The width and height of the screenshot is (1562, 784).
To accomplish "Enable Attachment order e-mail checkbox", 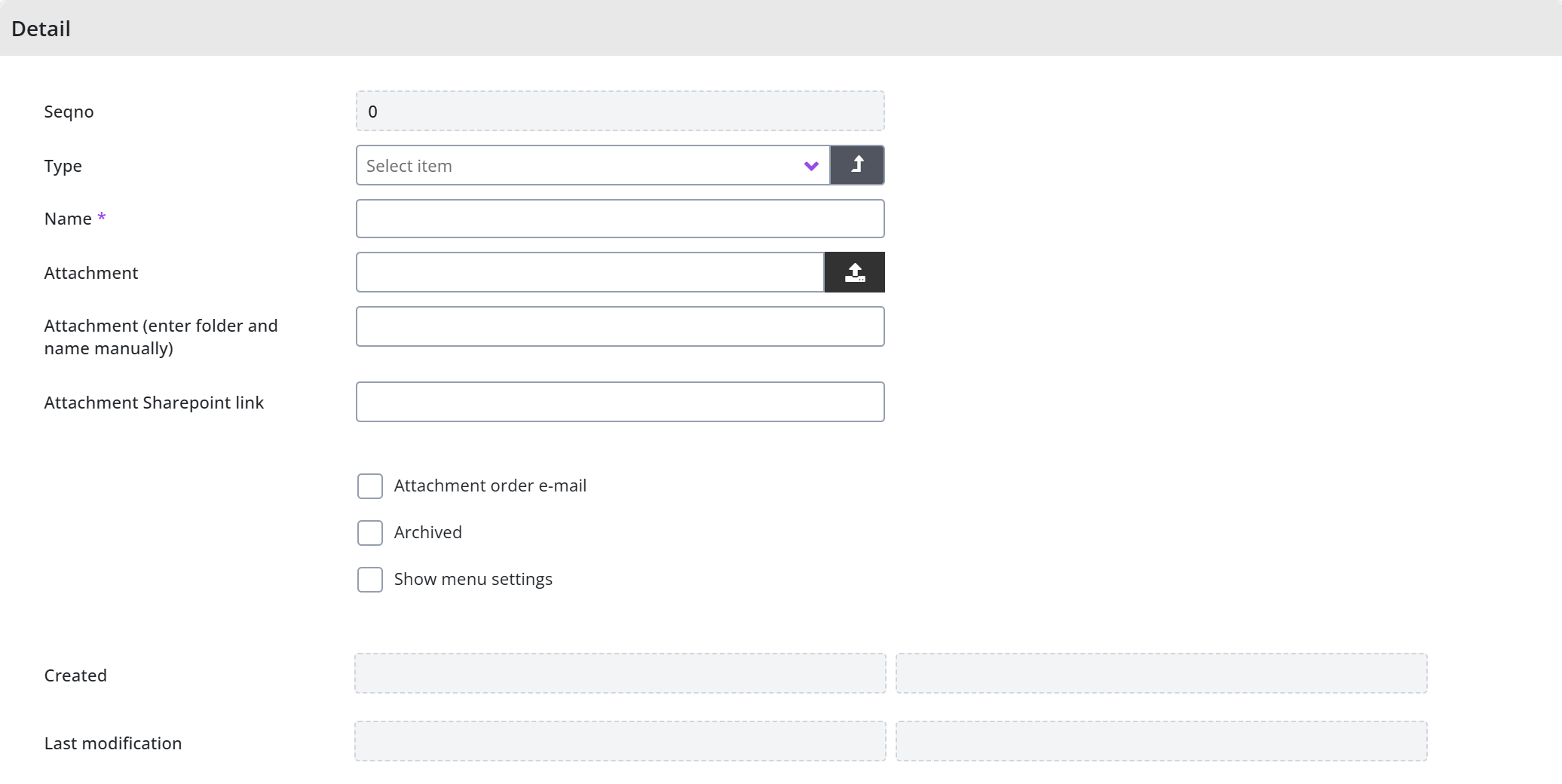I will tap(370, 486).
